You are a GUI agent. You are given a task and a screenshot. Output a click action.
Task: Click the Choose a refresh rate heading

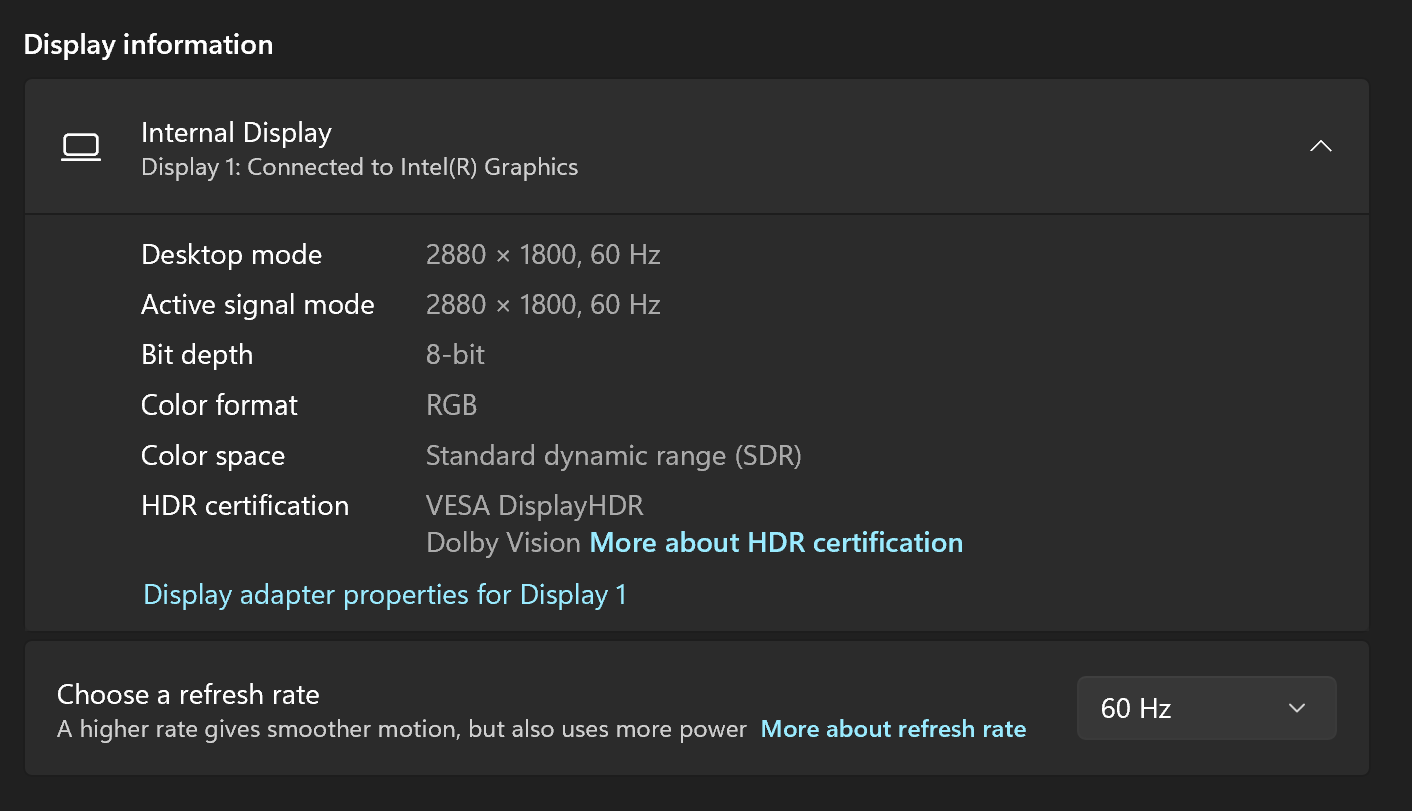click(188, 694)
